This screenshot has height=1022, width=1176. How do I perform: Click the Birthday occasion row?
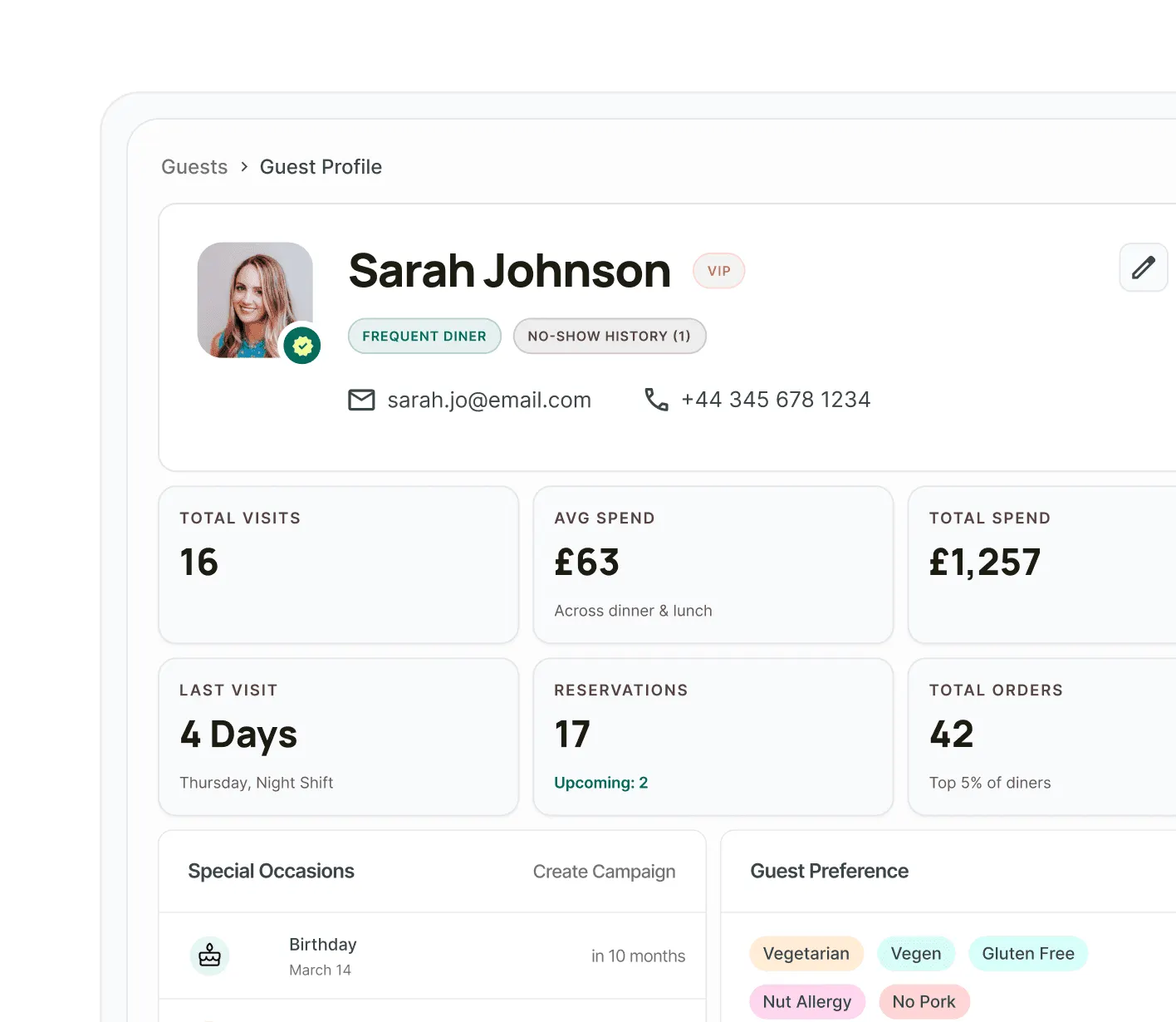click(432, 956)
